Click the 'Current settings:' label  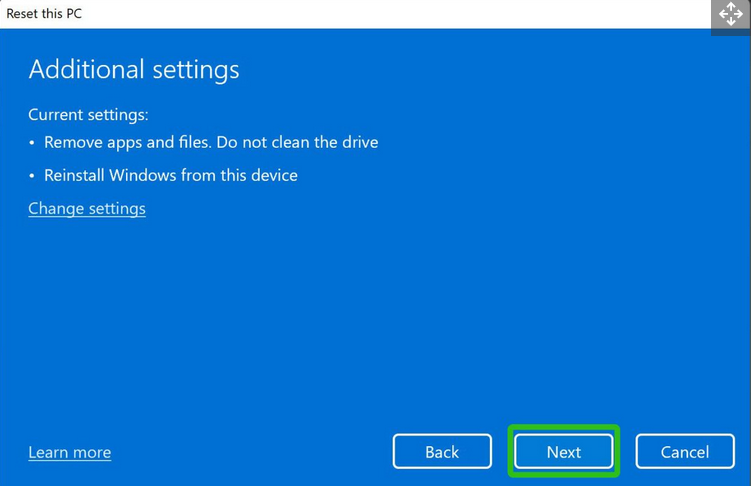click(x=89, y=115)
